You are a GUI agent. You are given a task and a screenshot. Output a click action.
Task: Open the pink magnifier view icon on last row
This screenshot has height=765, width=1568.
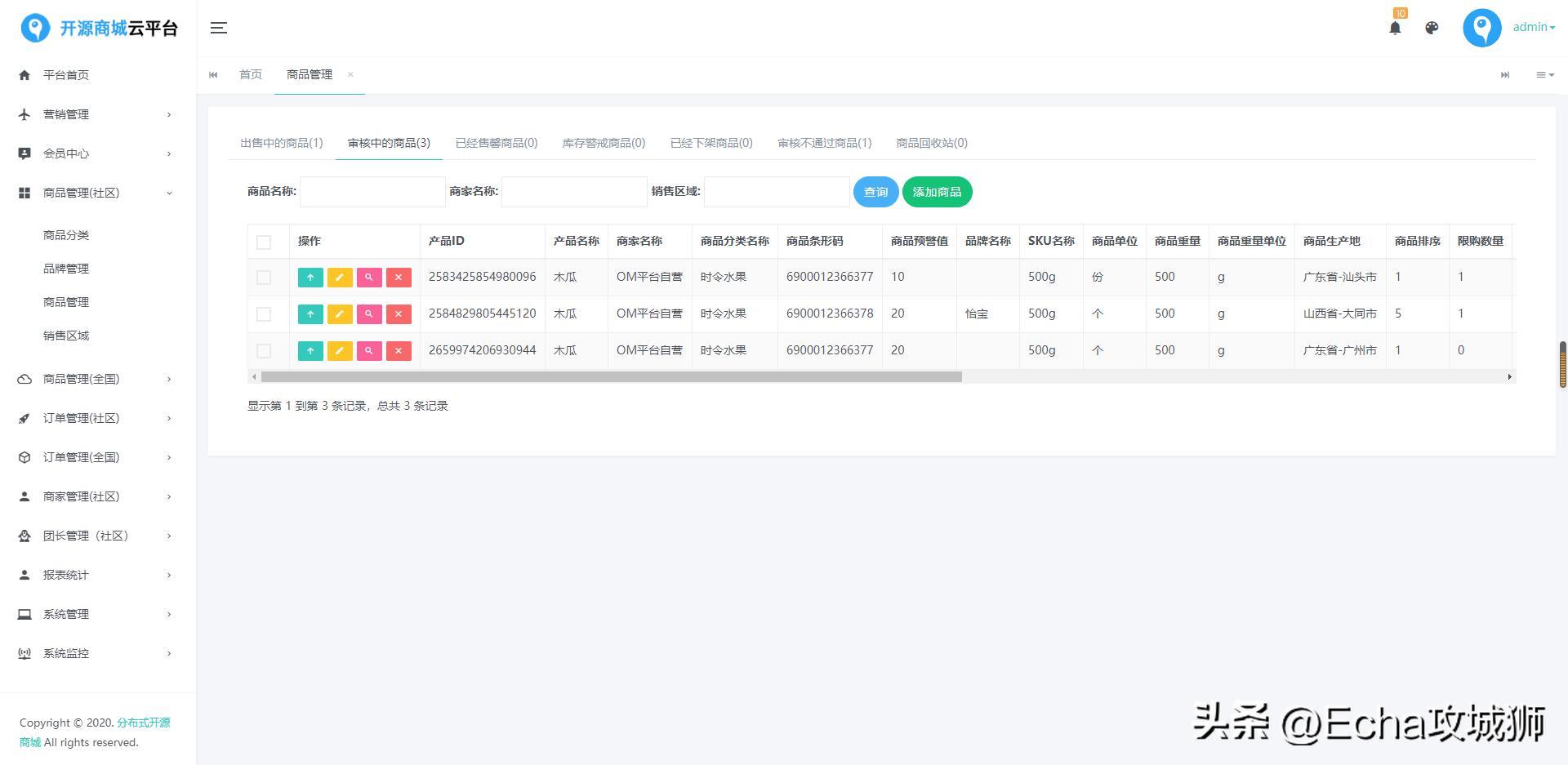369,350
